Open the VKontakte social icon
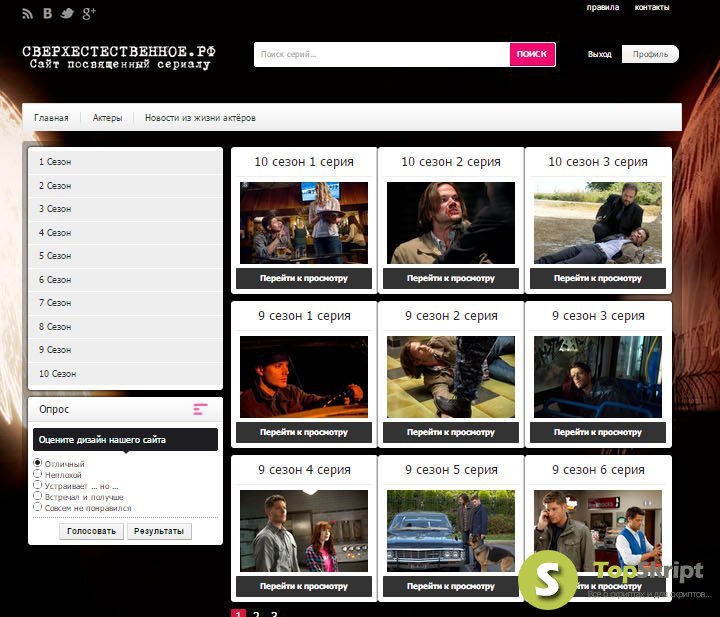720x617 pixels. (x=47, y=13)
